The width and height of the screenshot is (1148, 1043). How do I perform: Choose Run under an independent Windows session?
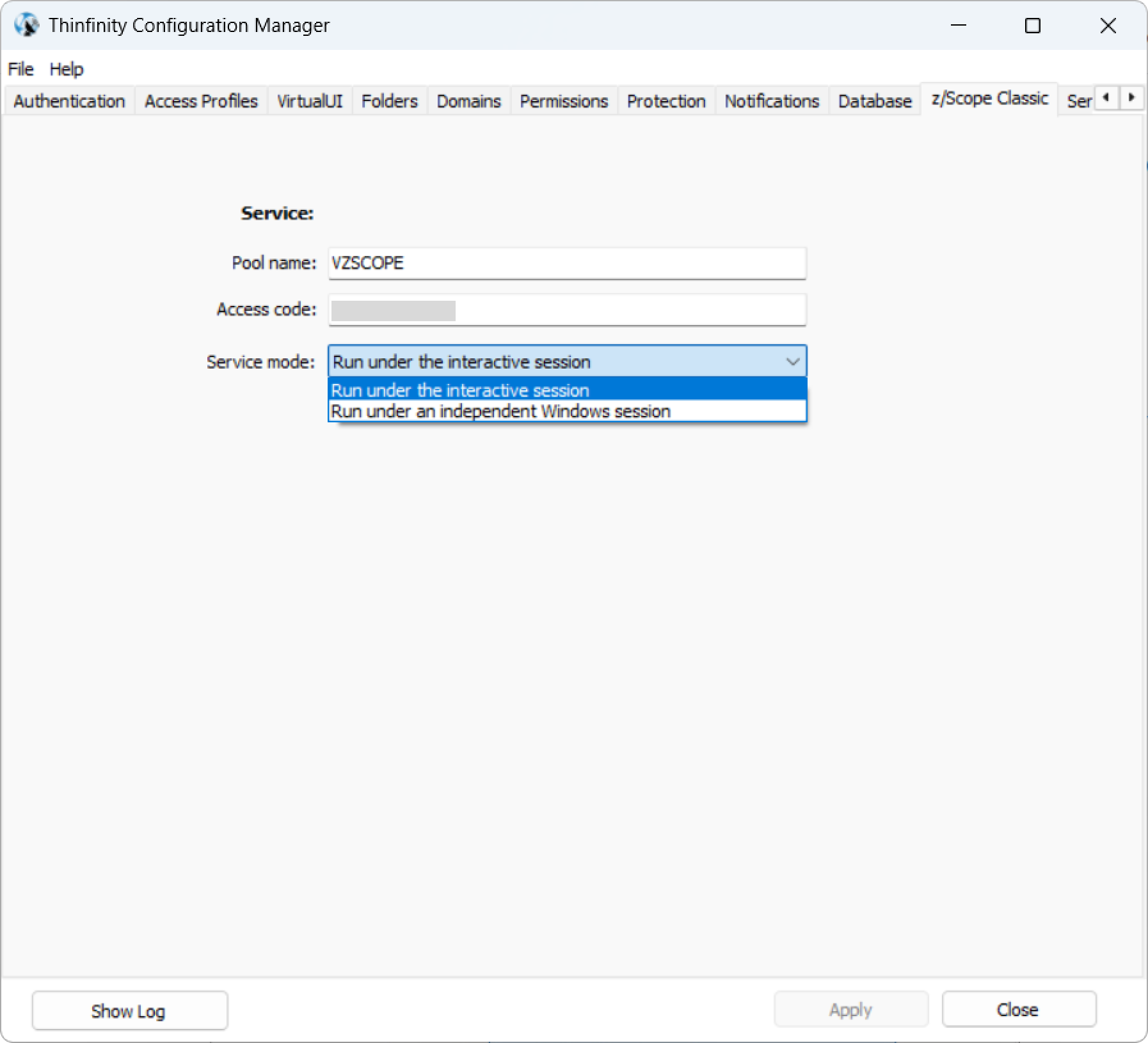(567, 411)
